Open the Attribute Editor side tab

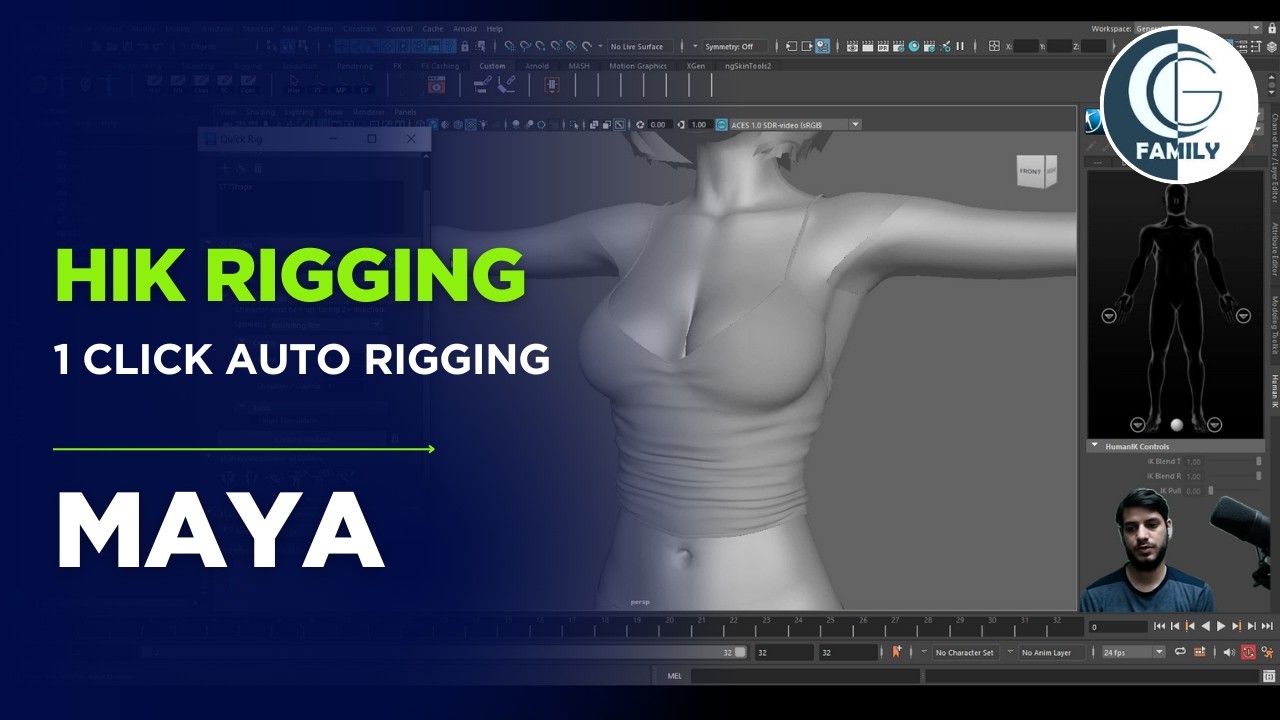[x=1275, y=250]
